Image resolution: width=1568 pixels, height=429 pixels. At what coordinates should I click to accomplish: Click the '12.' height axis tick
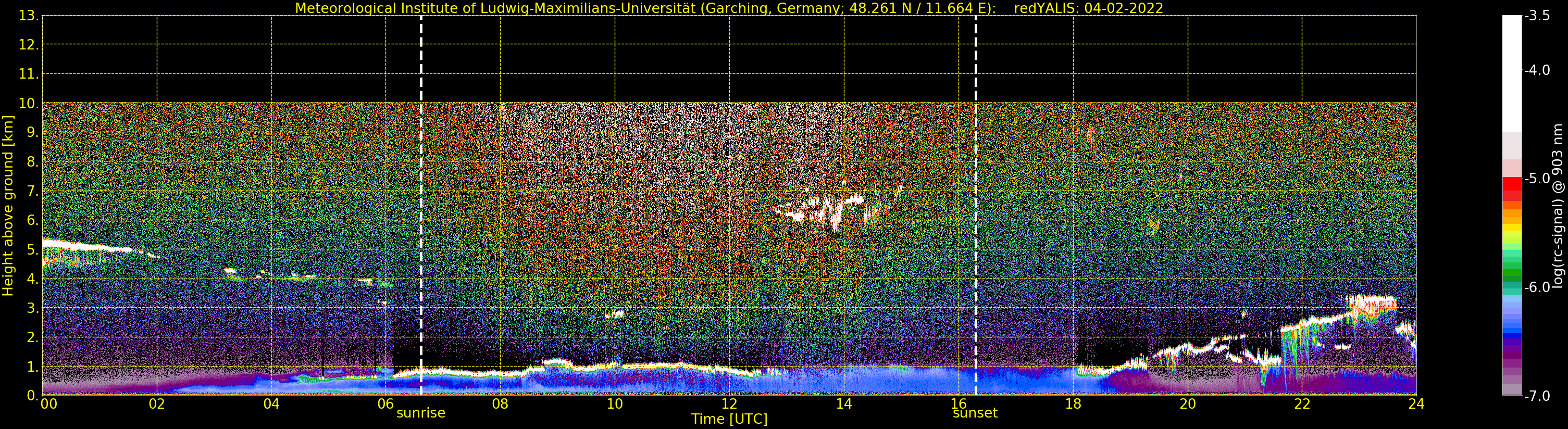(29, 45)
